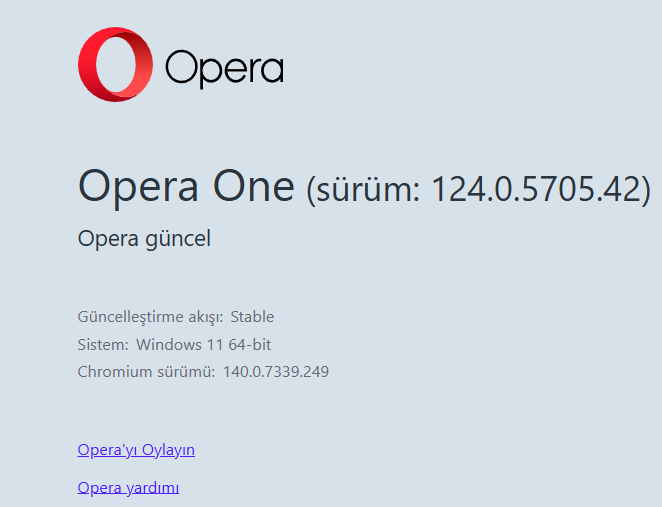
Task: Open the Opera'yı Oylayın link
Action: point(136,450)
